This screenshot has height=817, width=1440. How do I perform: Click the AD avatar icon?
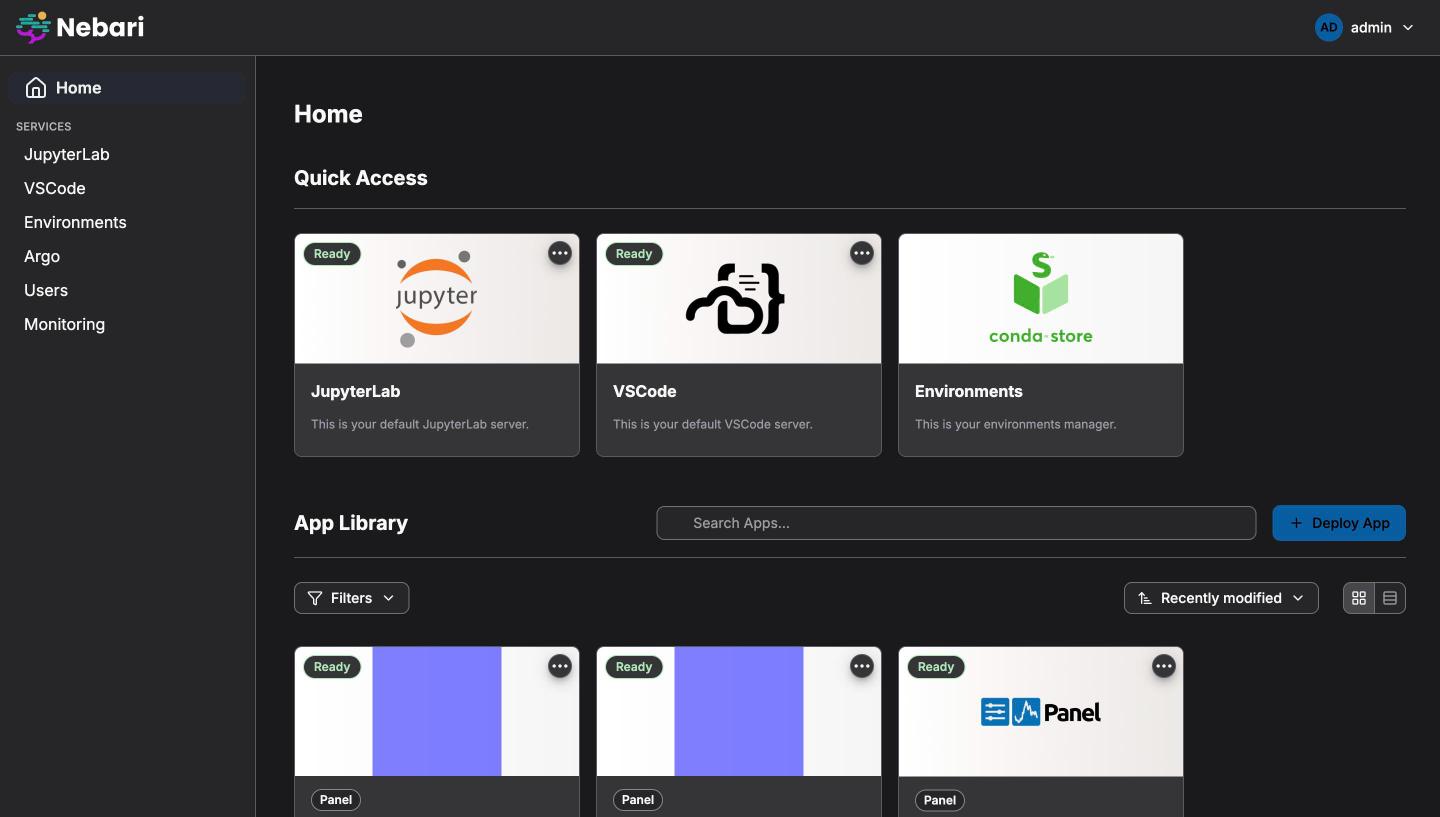1328,28
